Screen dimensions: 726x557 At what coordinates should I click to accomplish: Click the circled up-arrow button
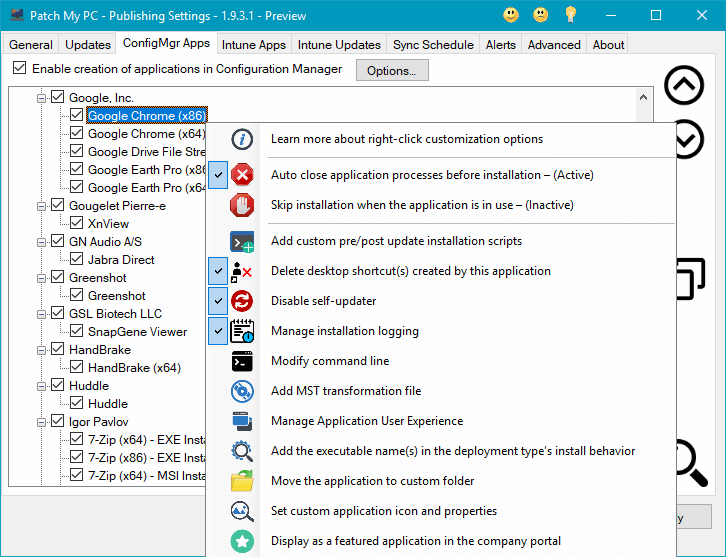[684, 85]
